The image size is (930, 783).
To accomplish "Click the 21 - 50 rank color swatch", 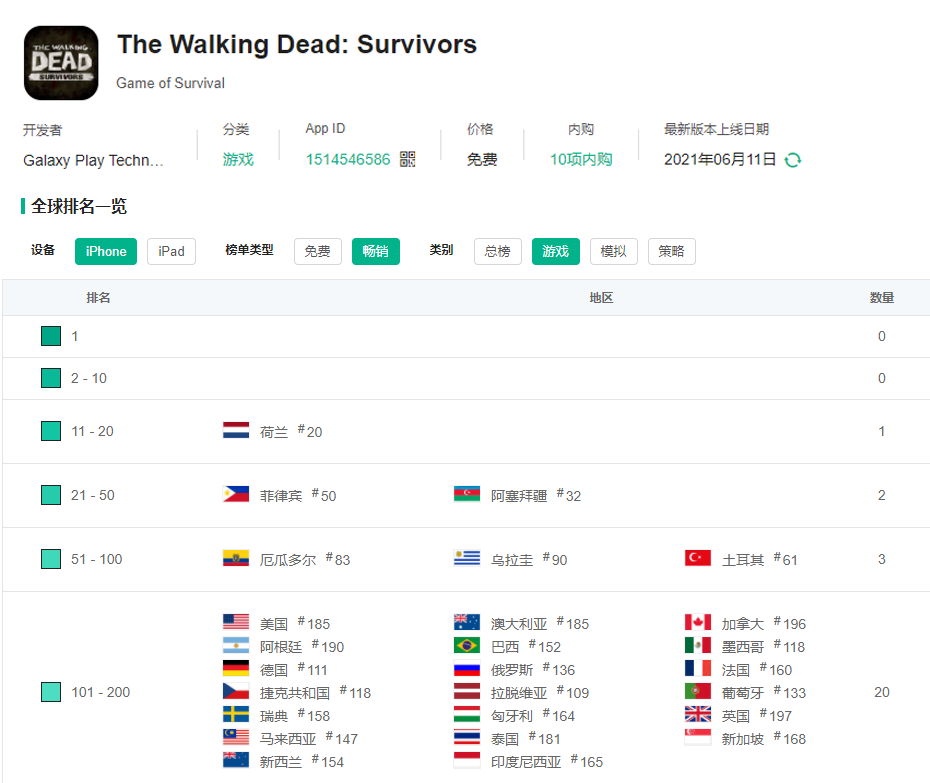I will [x=51, y=495].
